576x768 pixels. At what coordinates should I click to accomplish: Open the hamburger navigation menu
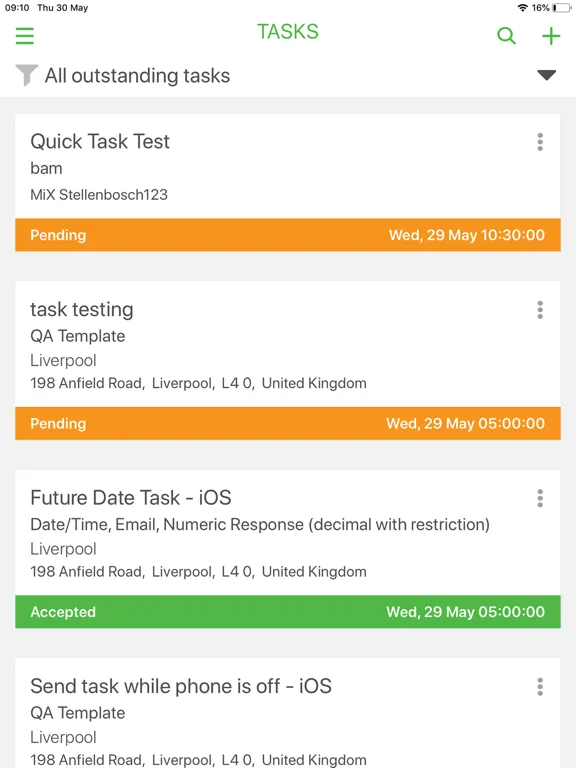click(24, 36)
